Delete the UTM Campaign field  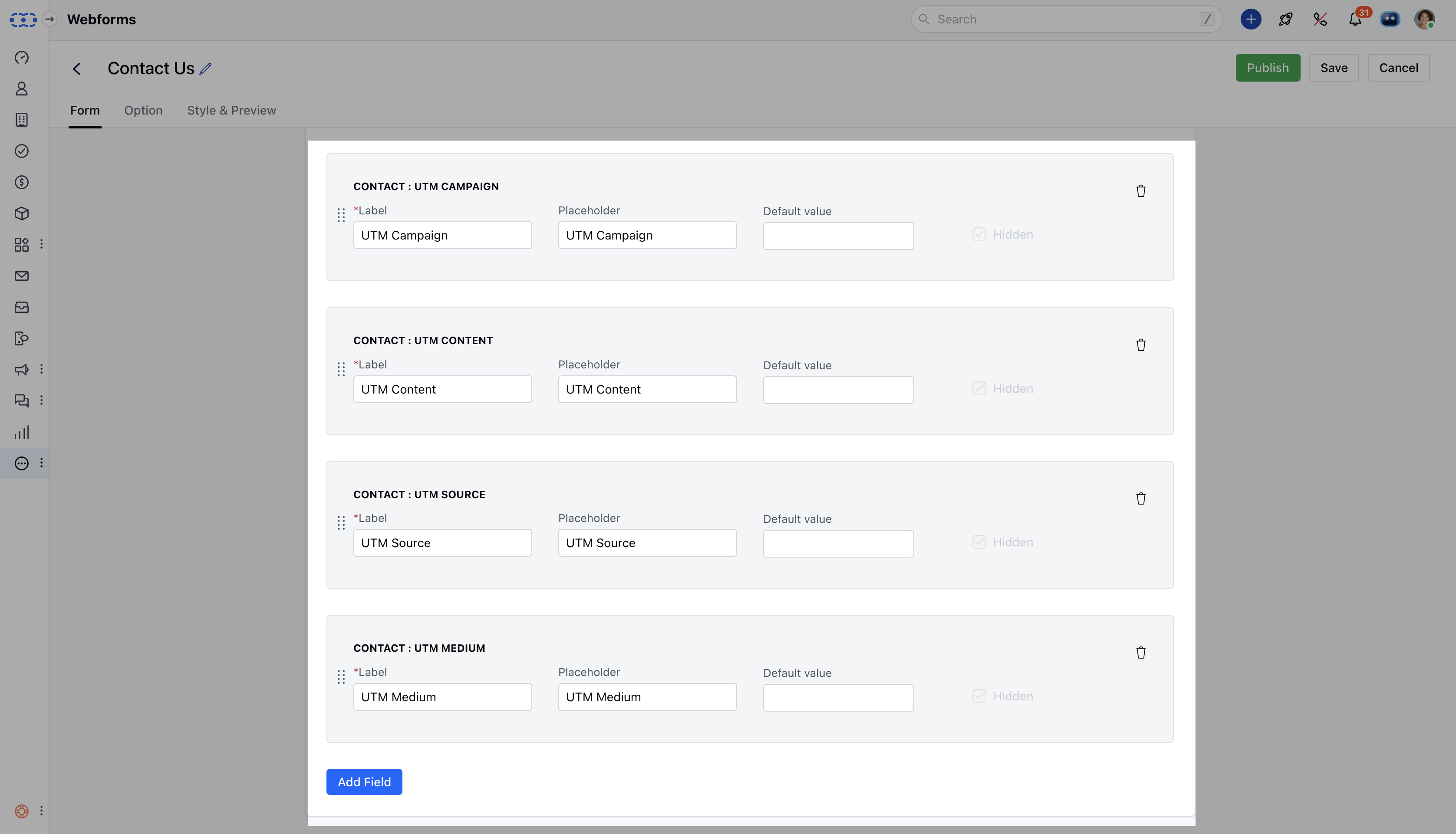1141,191
